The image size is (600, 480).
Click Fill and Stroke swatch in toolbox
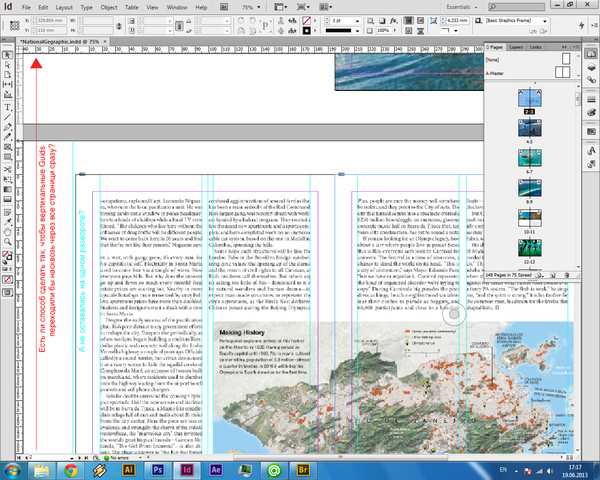coord(7,256)
